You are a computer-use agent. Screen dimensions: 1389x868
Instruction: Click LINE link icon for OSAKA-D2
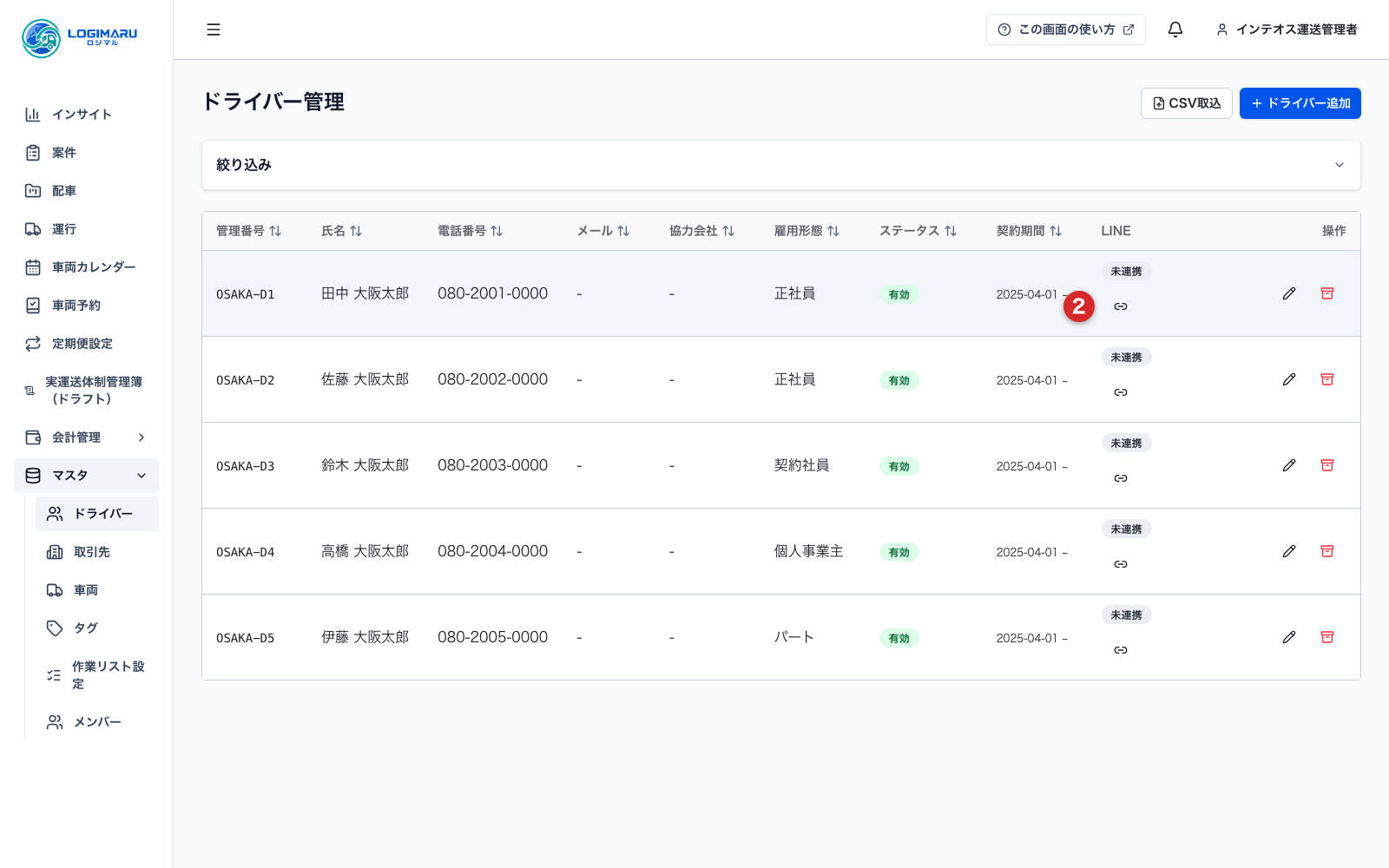pos(1121,392)
